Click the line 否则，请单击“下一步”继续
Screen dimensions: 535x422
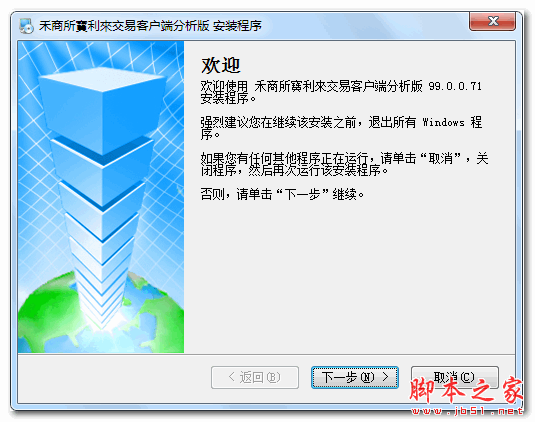pyautogui.click(x=282, y=194)
